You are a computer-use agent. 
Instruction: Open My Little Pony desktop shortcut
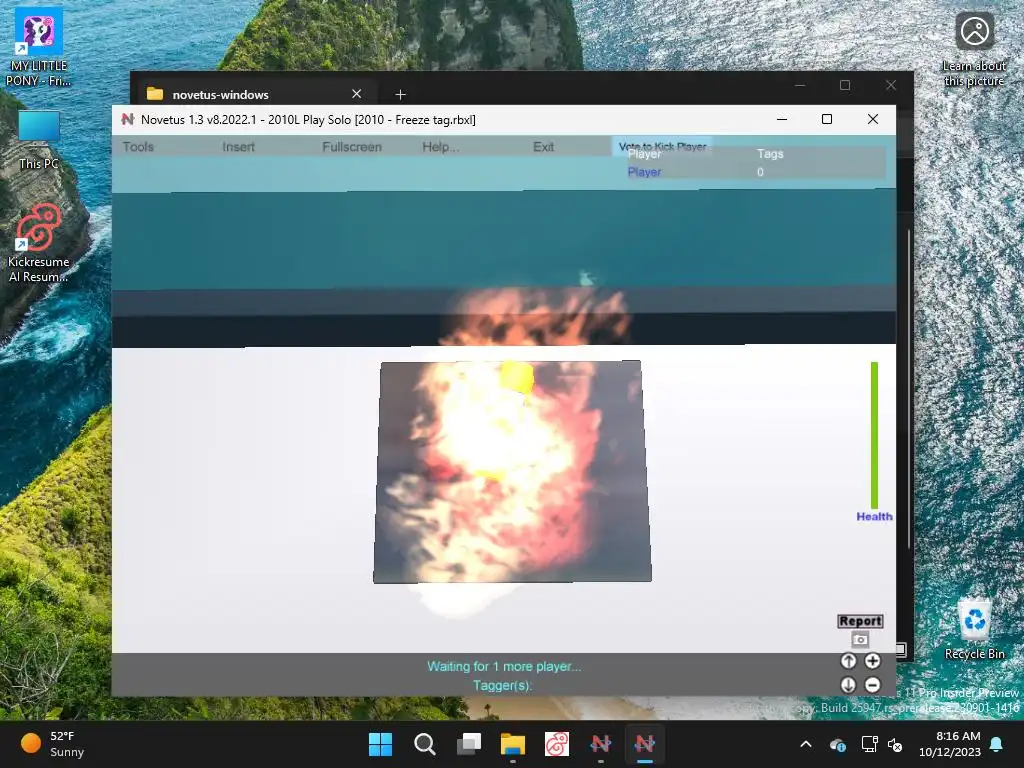click(39, 48)
